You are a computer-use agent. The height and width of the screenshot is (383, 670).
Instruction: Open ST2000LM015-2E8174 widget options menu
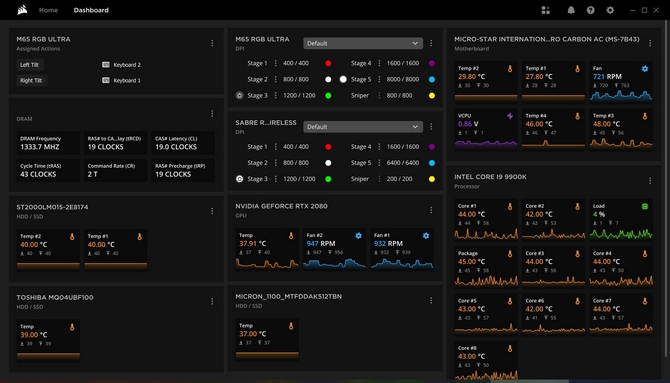pyautogui.click(x=212, y=211)
